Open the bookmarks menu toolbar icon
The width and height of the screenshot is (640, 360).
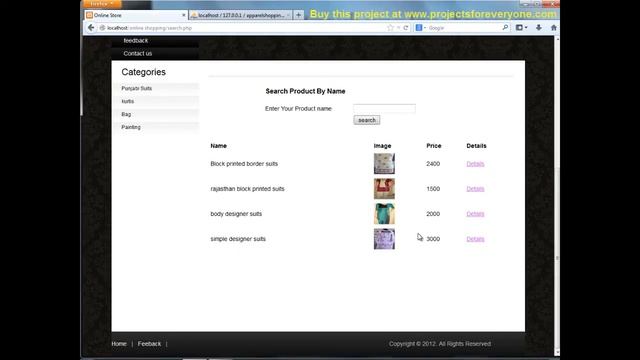point(521,28)
